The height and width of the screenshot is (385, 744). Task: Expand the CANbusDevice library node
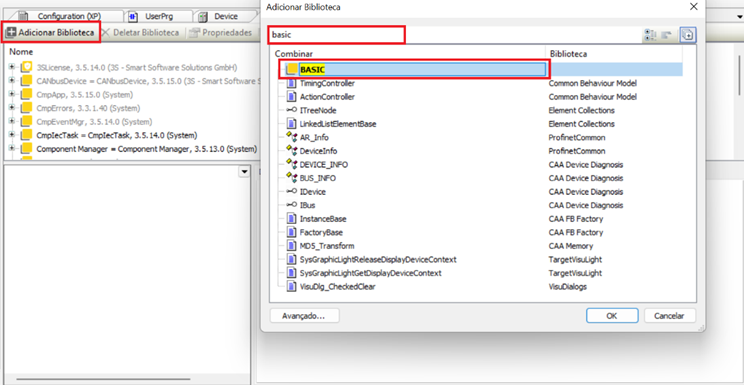[x=11, y=81]
